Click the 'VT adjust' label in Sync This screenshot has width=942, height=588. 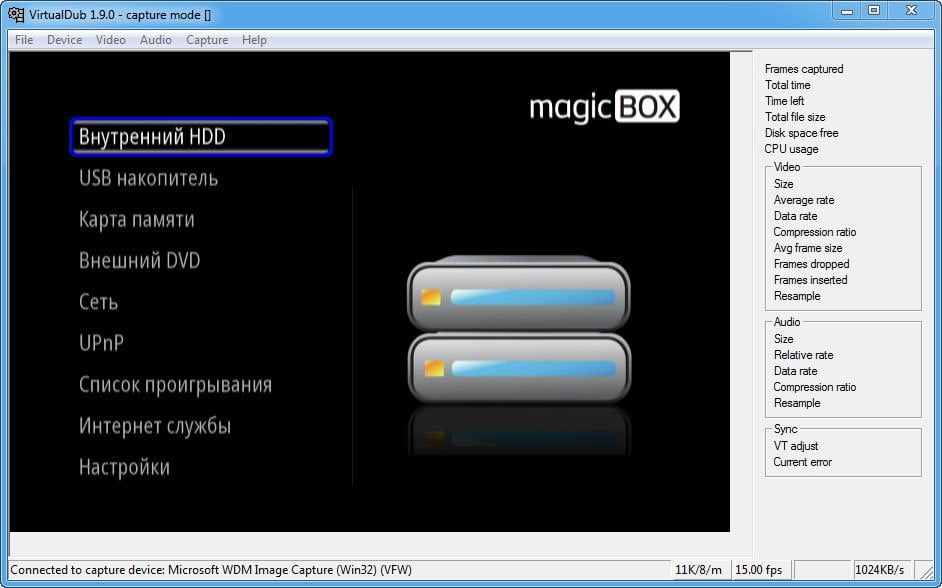796,446
